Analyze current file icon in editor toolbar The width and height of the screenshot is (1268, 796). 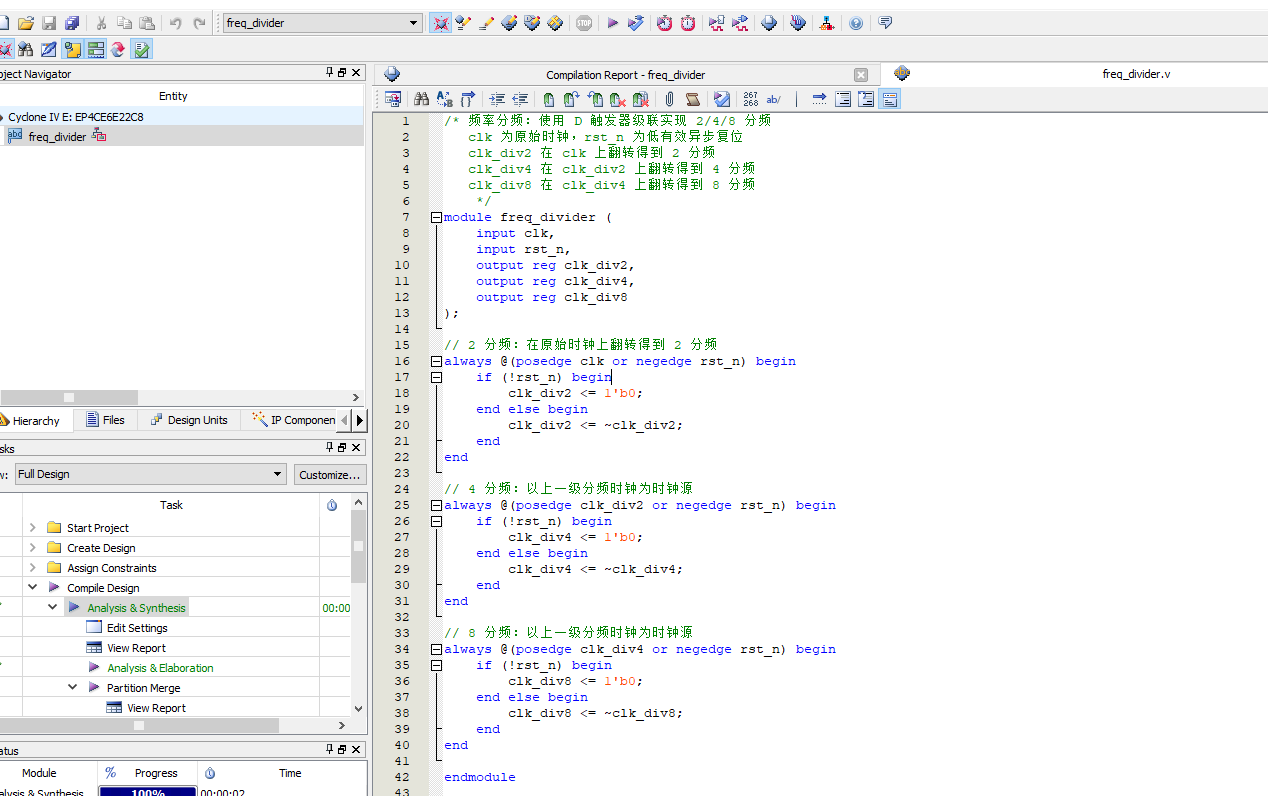pyautogui.click(x=722, y=99)
